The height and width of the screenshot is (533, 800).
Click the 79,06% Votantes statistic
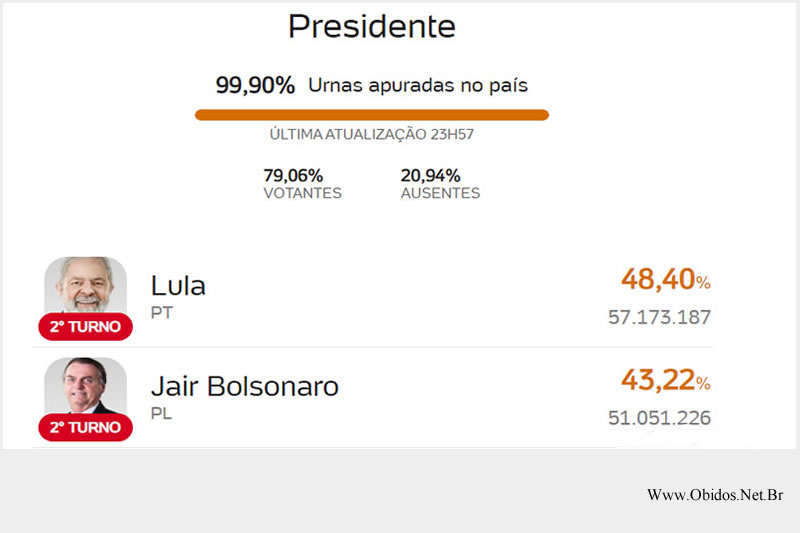(303, 184)
